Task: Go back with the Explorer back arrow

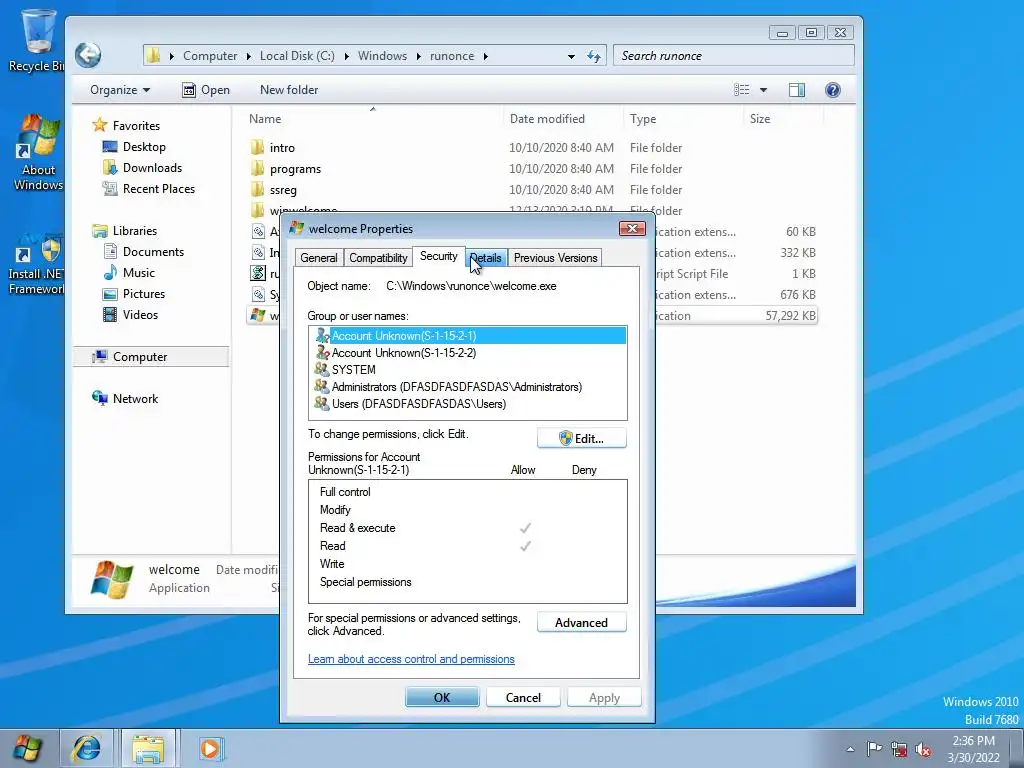Action: (88, 56)
